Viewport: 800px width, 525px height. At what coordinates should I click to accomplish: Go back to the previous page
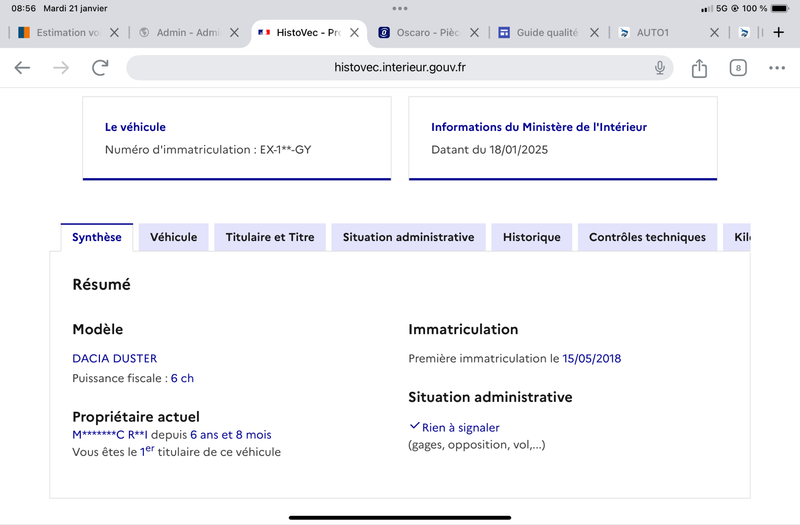(22, 68)
